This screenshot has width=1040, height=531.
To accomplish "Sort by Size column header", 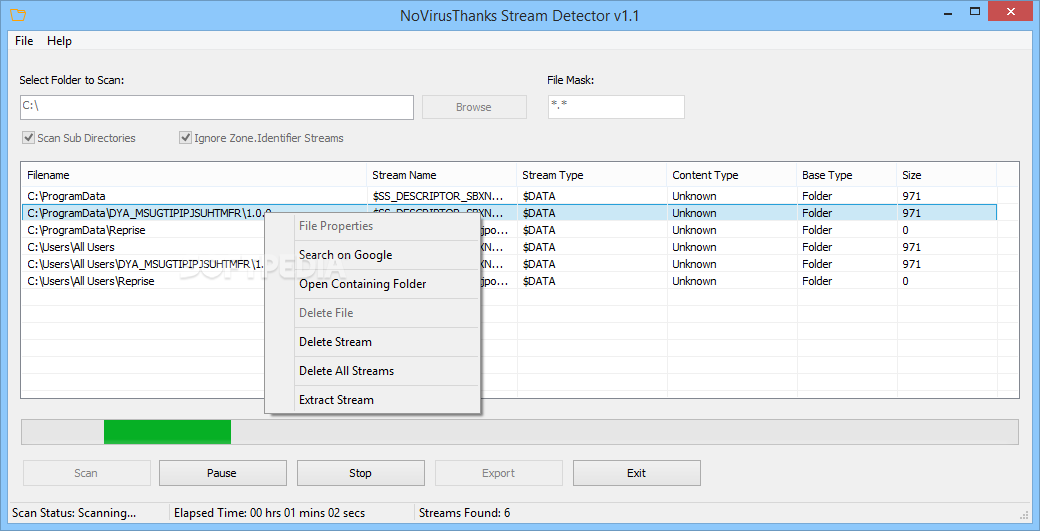I will (x=946, y=175).
